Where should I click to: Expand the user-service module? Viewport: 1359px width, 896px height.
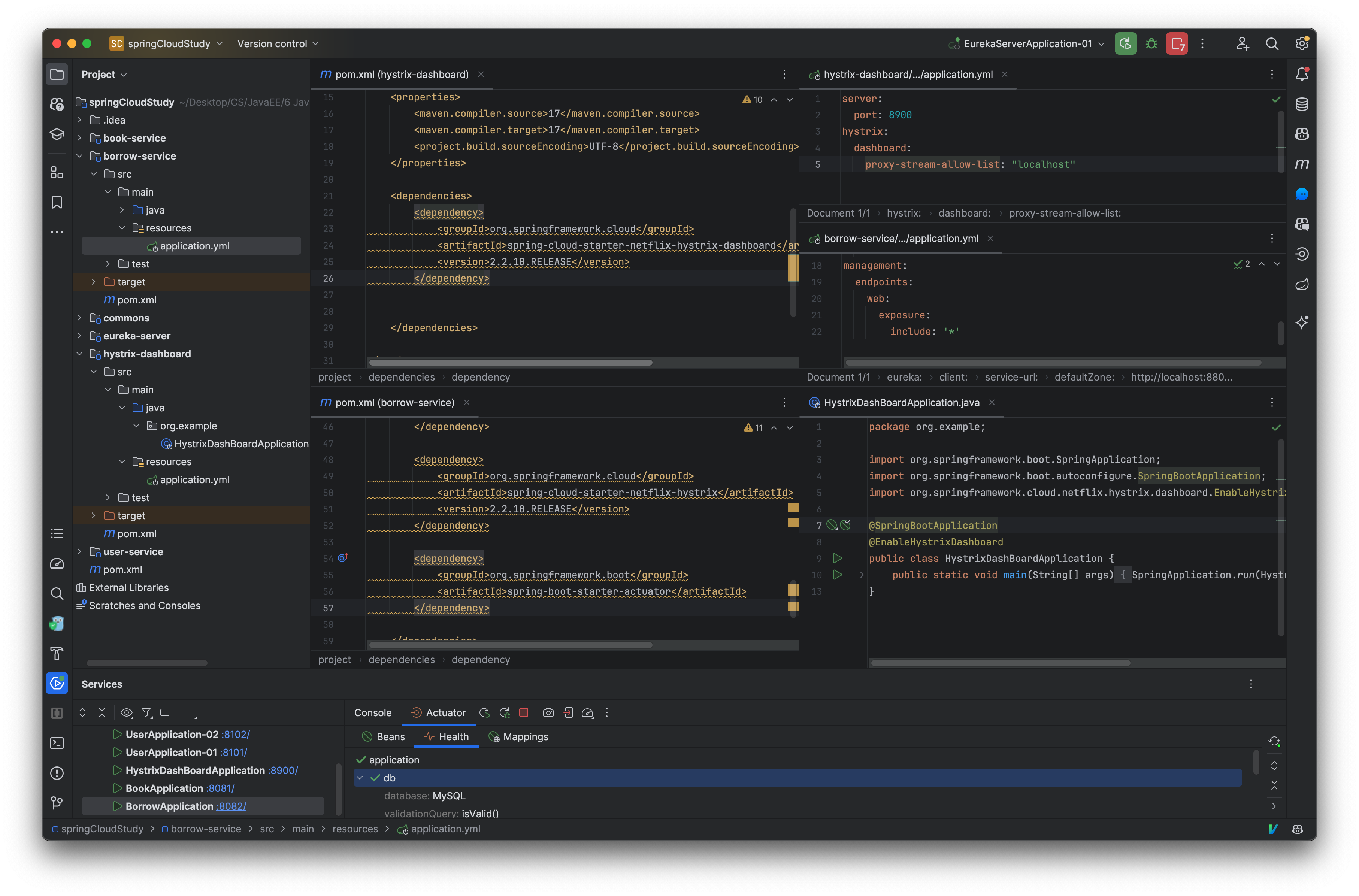[x=80, y=551]
